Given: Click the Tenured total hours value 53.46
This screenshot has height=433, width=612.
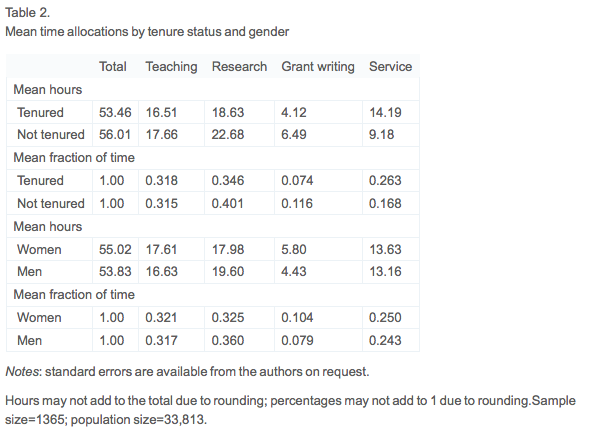Looking at the screenshot, I should [113, 113].
